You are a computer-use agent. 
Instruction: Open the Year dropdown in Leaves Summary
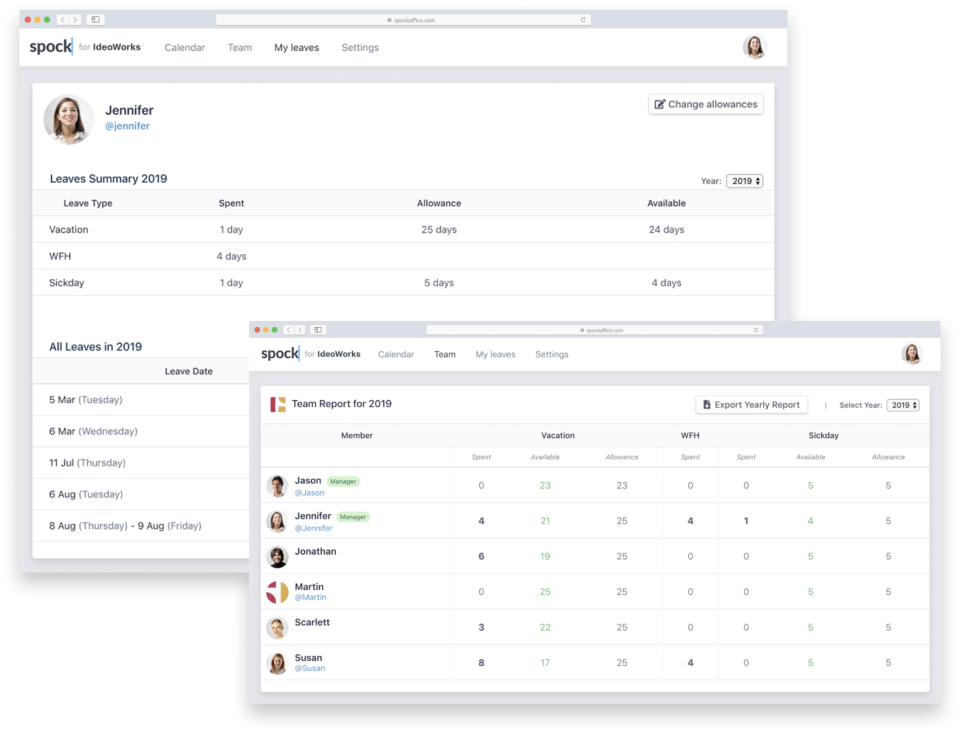tap(745, 181)
